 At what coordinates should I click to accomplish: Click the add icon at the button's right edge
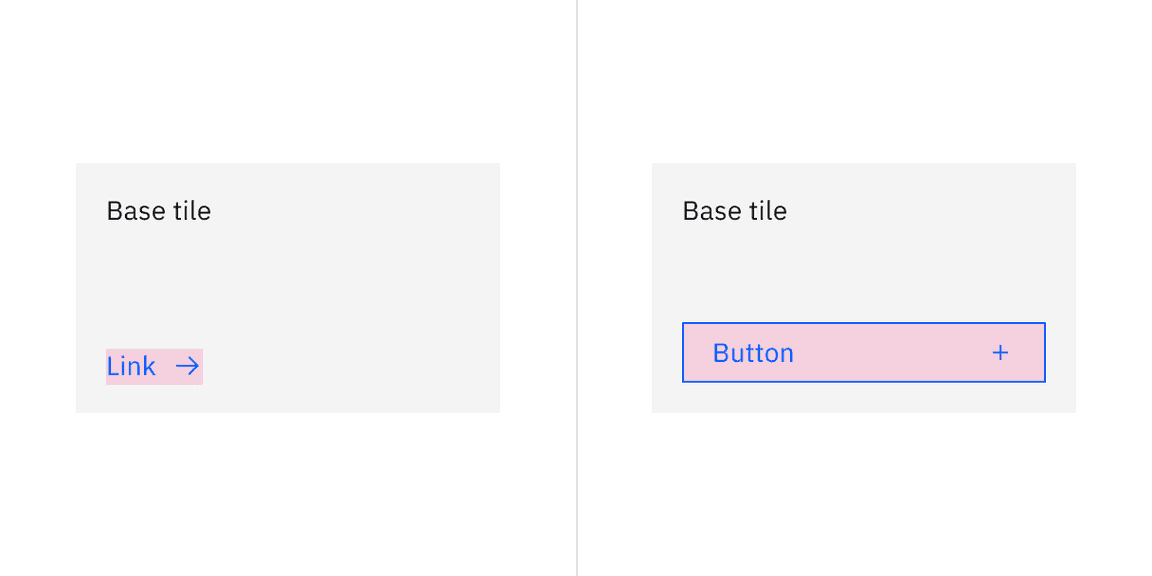coord(1000,352)
